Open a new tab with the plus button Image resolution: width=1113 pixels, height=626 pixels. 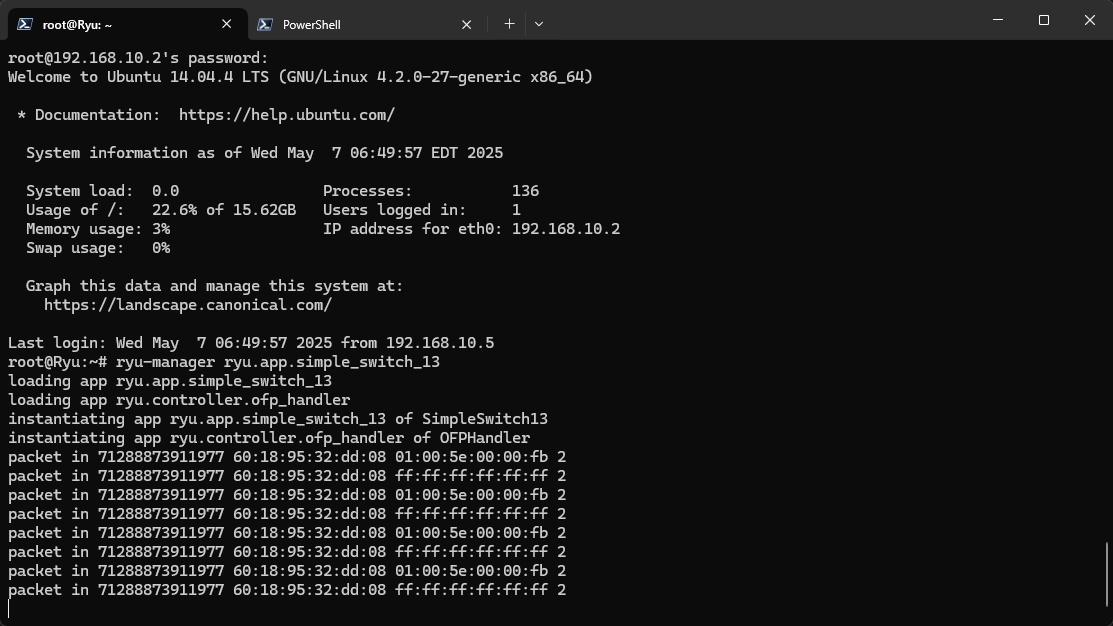pos(509,23)
